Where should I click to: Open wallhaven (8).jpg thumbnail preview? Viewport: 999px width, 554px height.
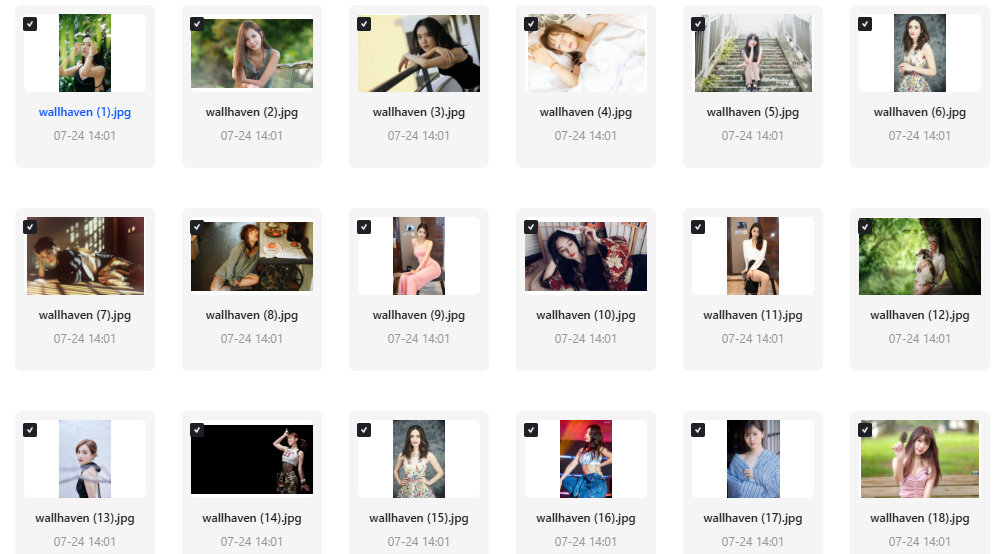(x=252, y=257)
